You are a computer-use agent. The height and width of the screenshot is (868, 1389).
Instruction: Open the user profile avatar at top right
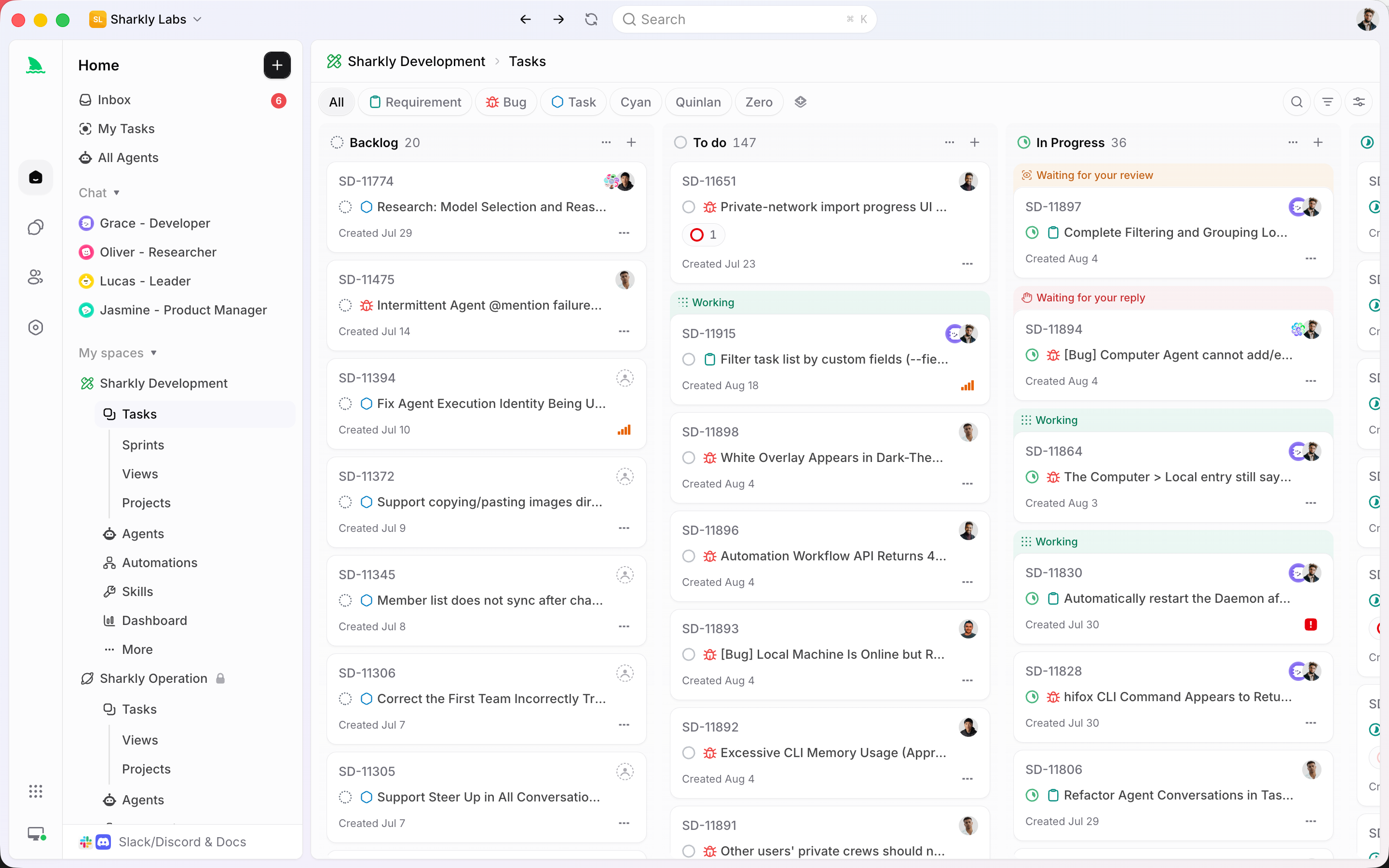point(1367,19)
